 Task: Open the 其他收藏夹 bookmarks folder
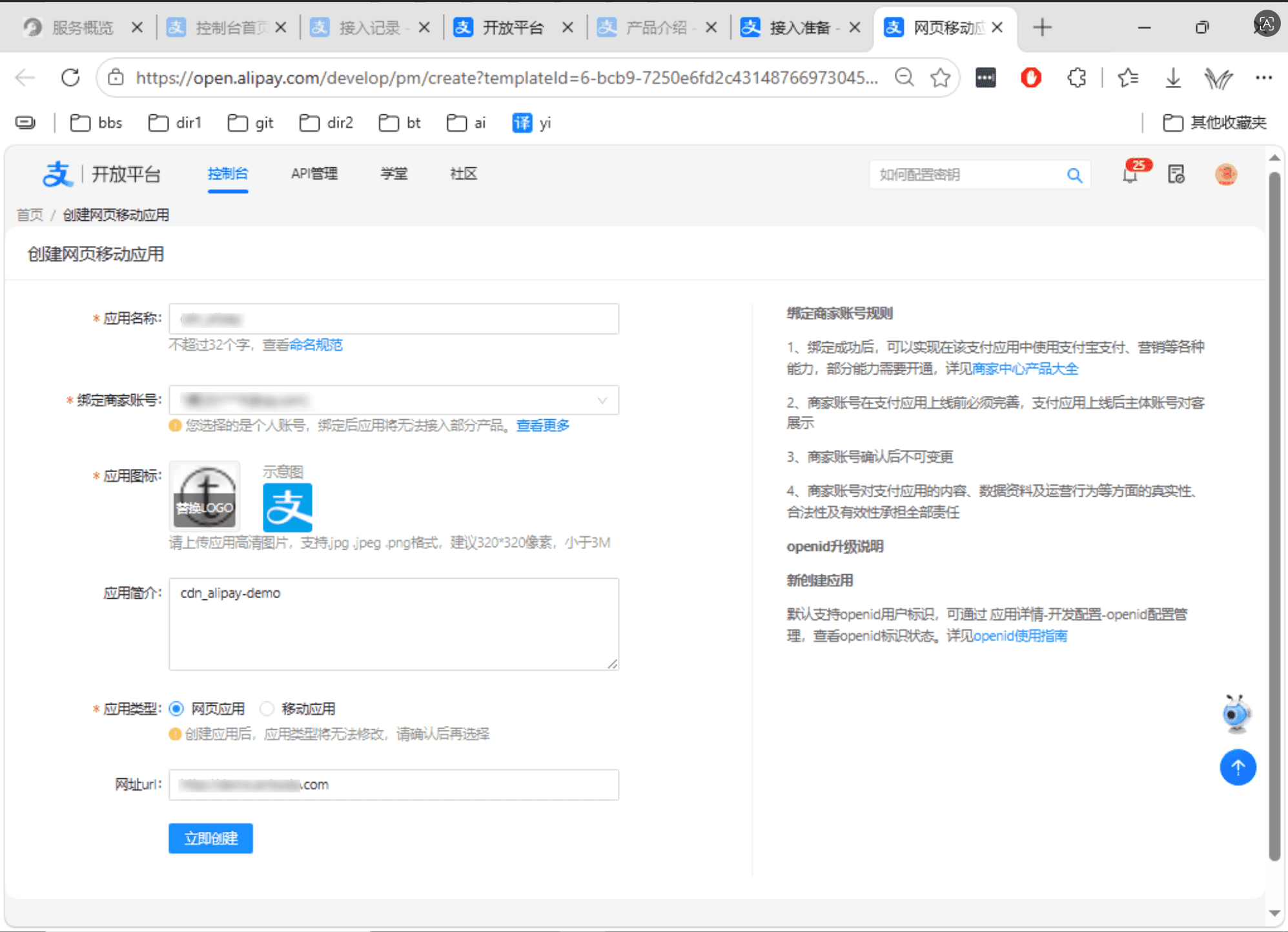tap(1214, 123)
